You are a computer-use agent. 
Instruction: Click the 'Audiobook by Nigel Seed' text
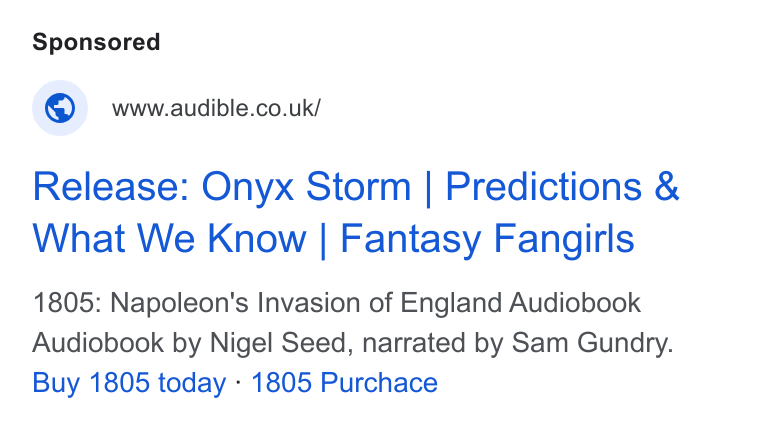[x=190, y=343]
